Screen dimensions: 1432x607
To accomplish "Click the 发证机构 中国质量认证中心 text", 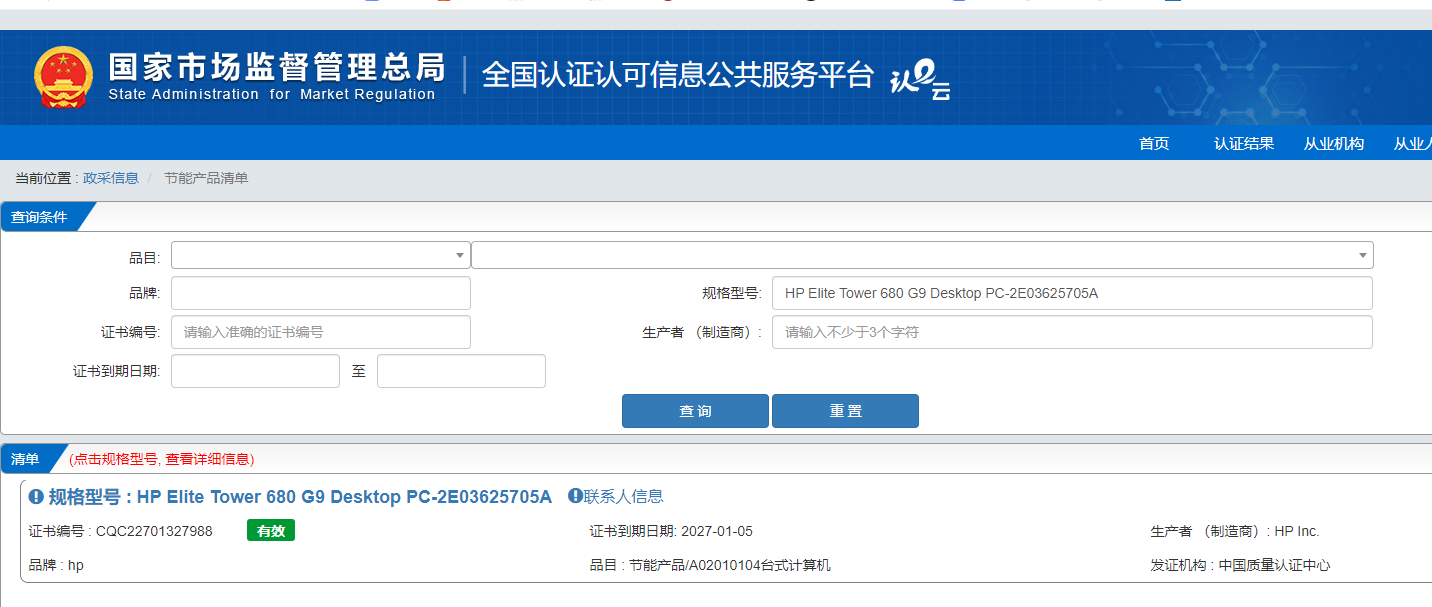I will 1241,565.
